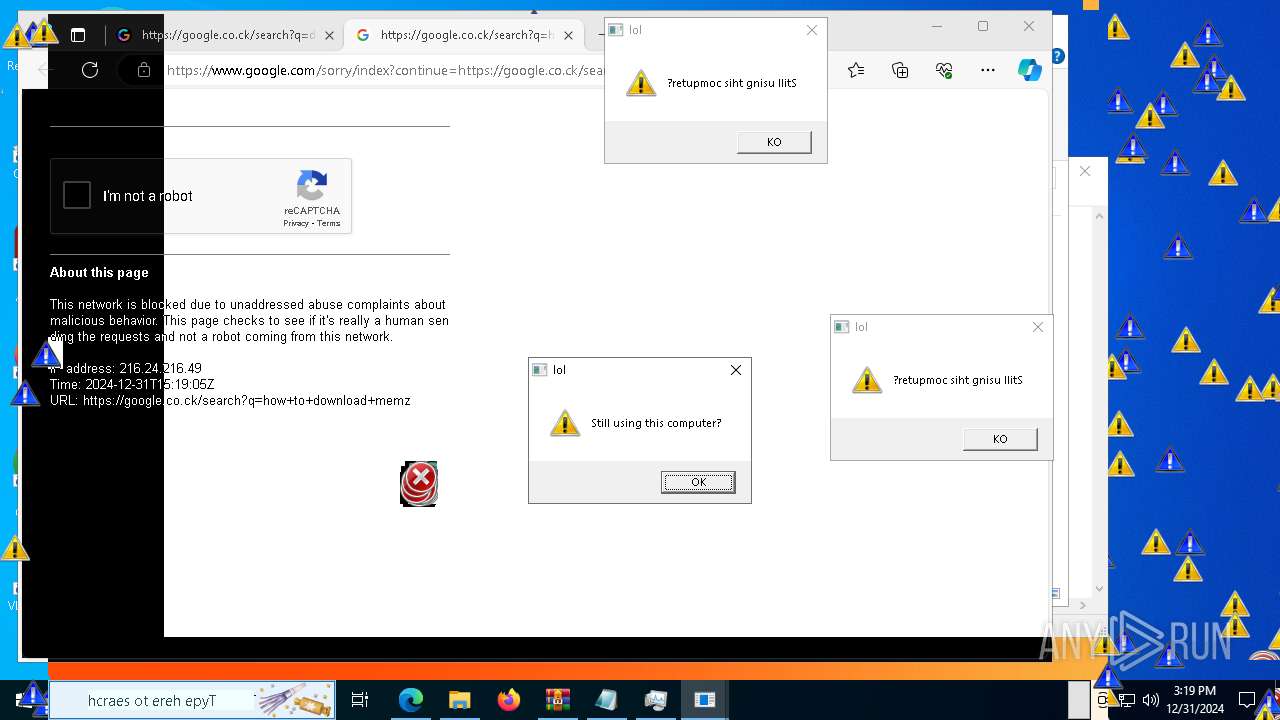This screenshot has width=1280, height=720.
Task: Open network status tray icon
Action: click(x=1127, y=700)
